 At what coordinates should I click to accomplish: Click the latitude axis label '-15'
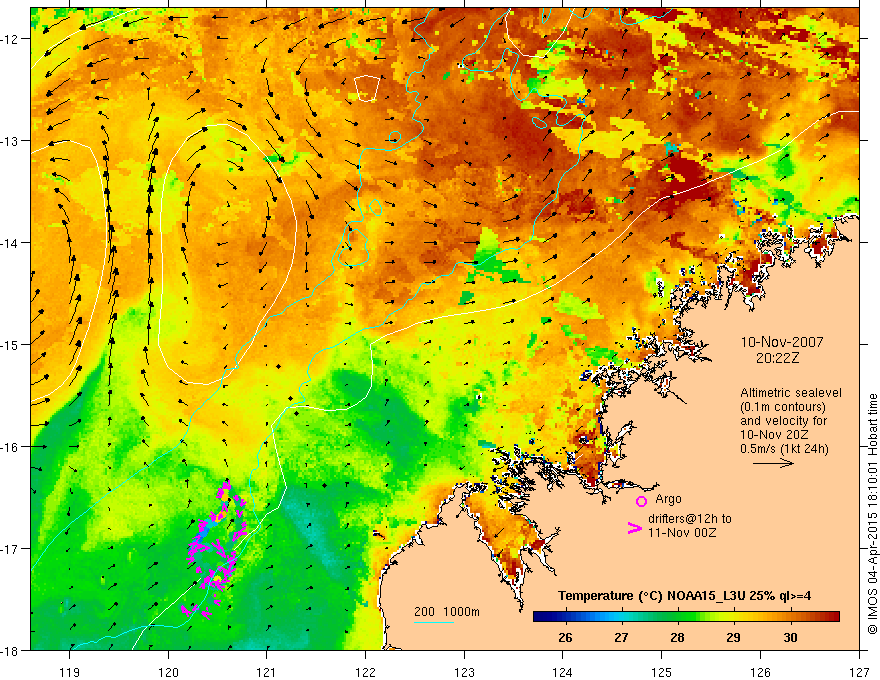tap(11, 344)
